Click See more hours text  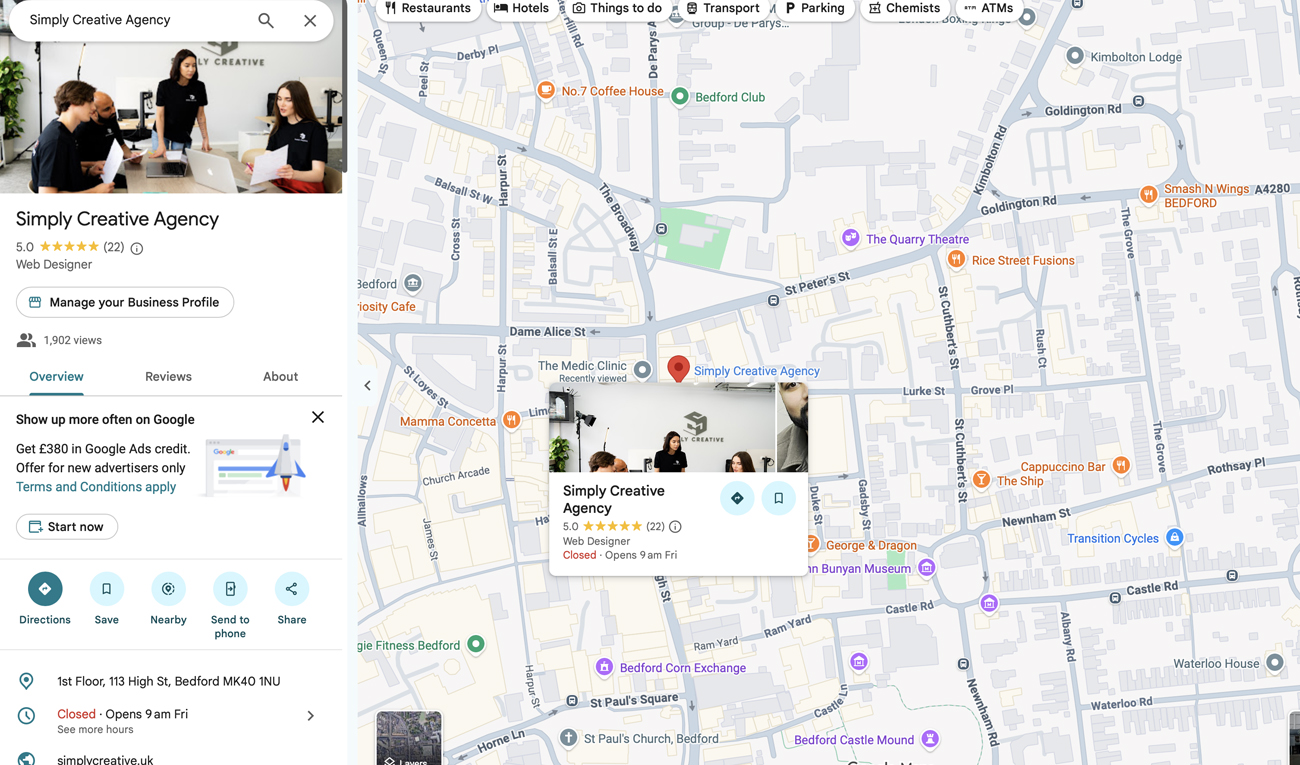tap(95, 730)
